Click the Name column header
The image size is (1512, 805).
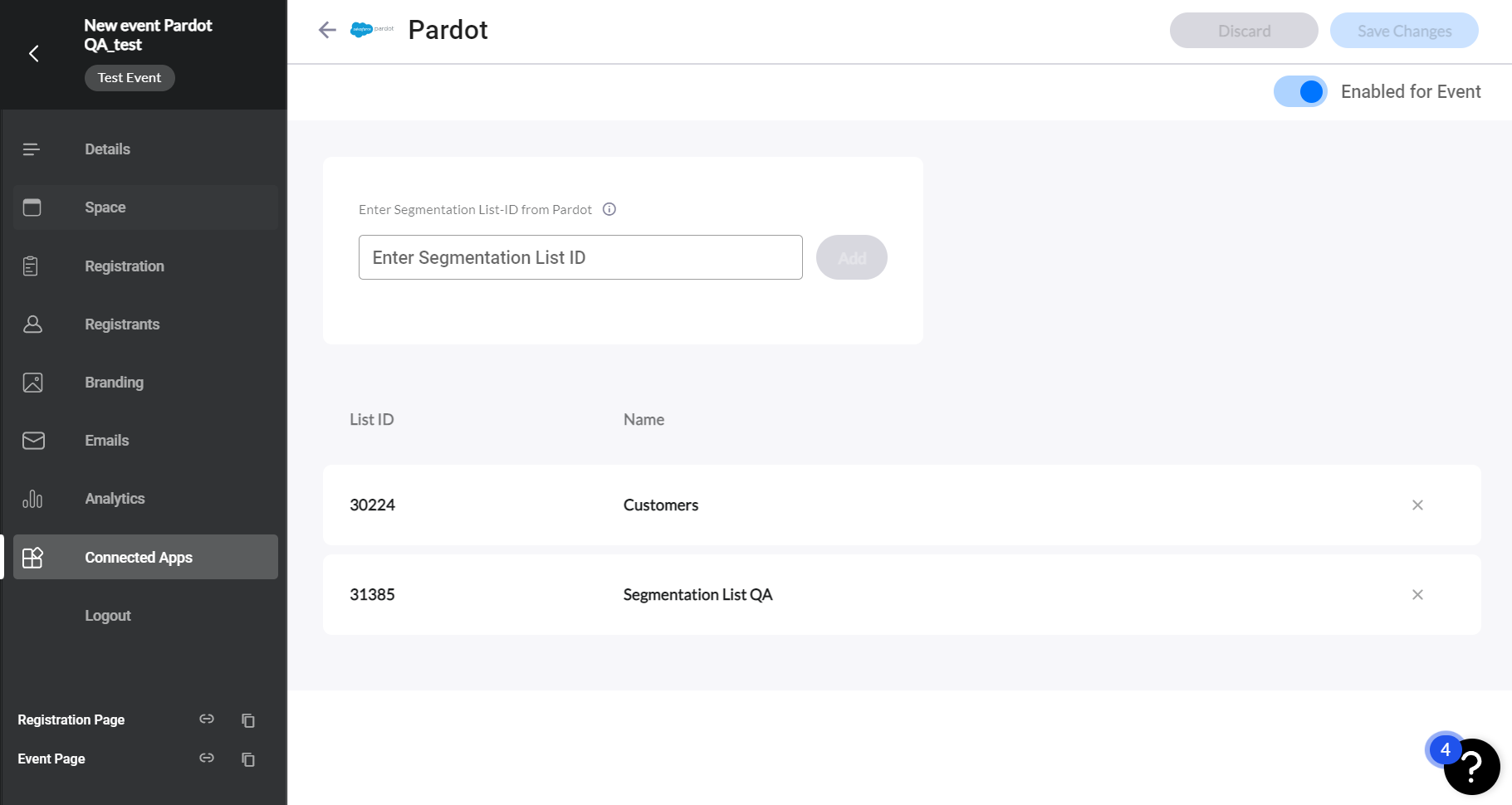tap(644, 420)
